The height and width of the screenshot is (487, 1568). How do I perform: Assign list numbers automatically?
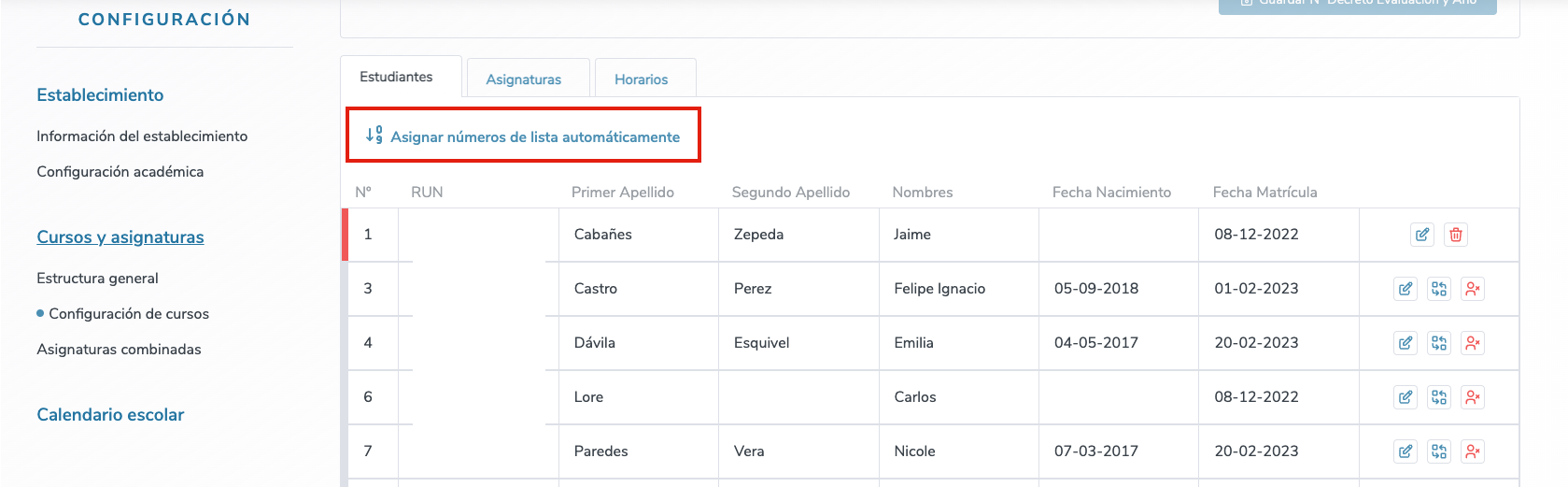coord(523,136)
